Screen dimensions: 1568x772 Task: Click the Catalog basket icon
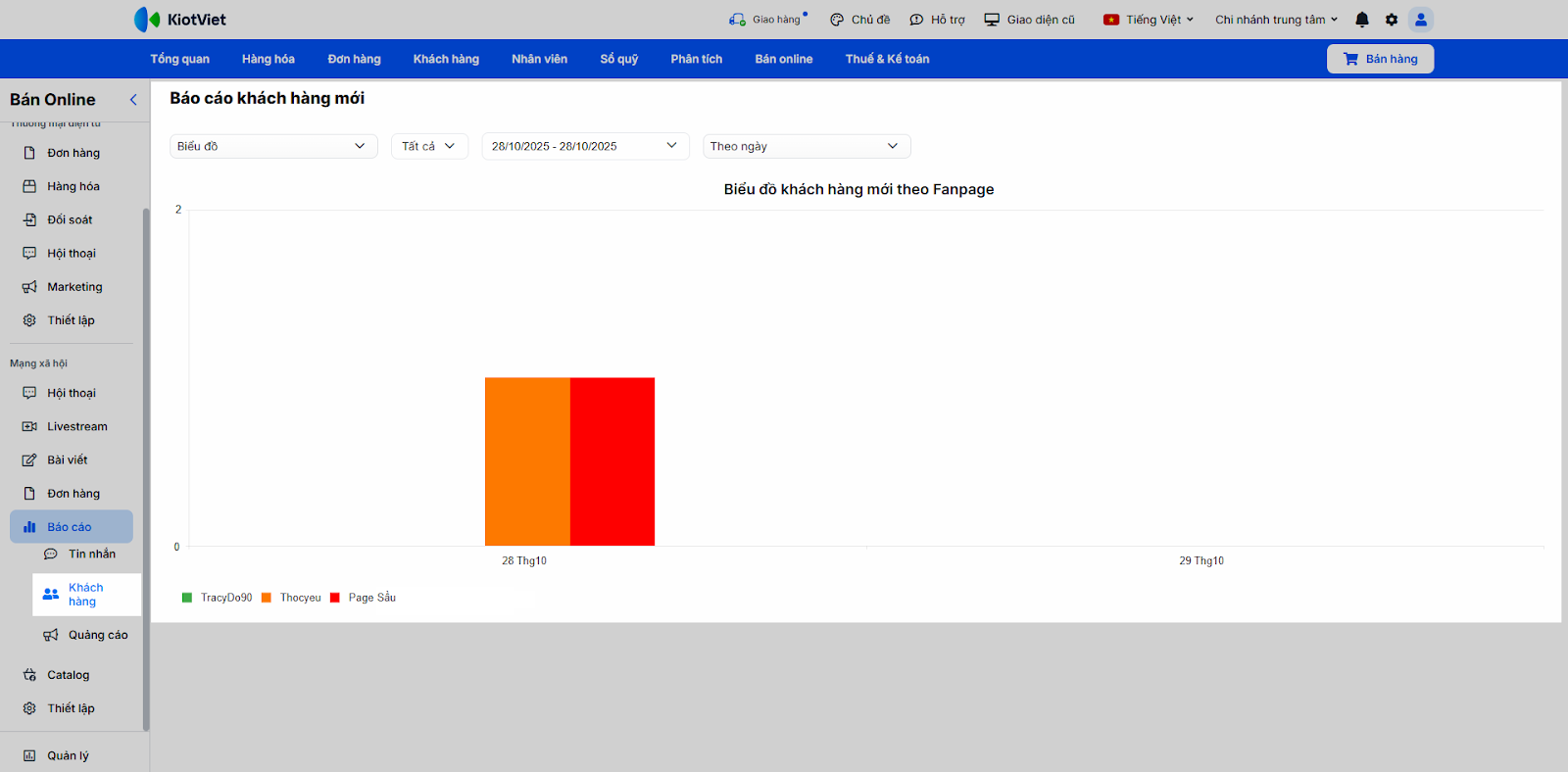click(x=29, y=675)
